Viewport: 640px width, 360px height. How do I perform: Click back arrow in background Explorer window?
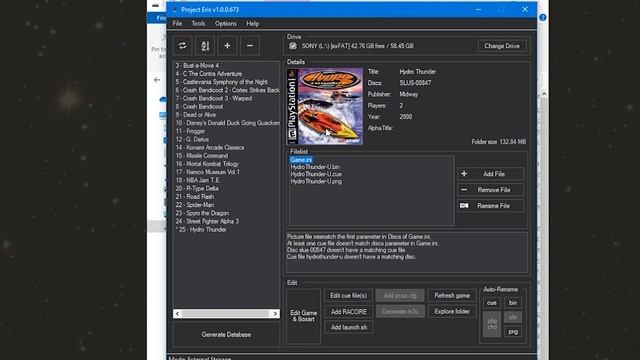tap(157, 80)
